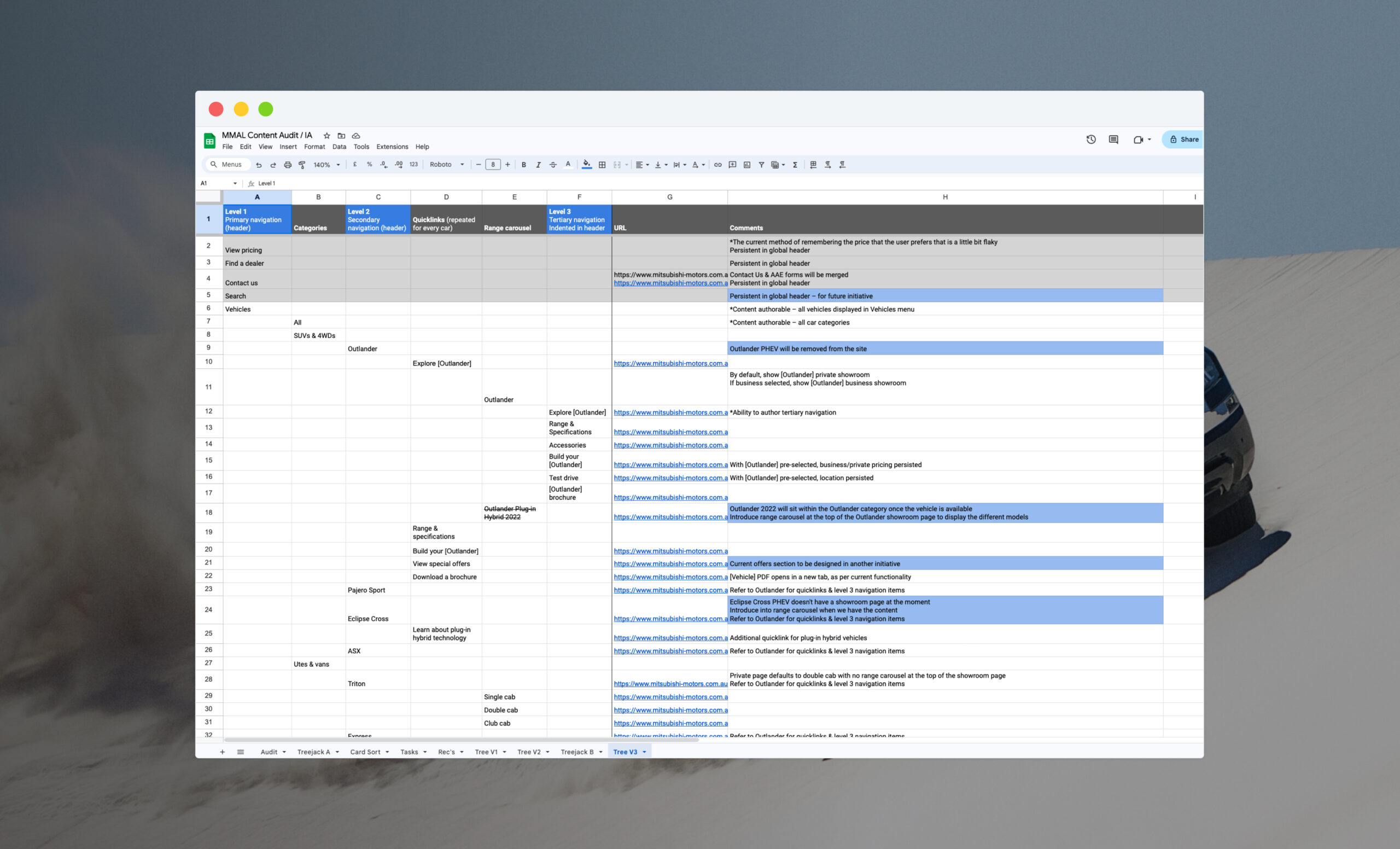1400x849 pixels.
Task: Click the cloud document status icon
Action: (x=356, y=136)
